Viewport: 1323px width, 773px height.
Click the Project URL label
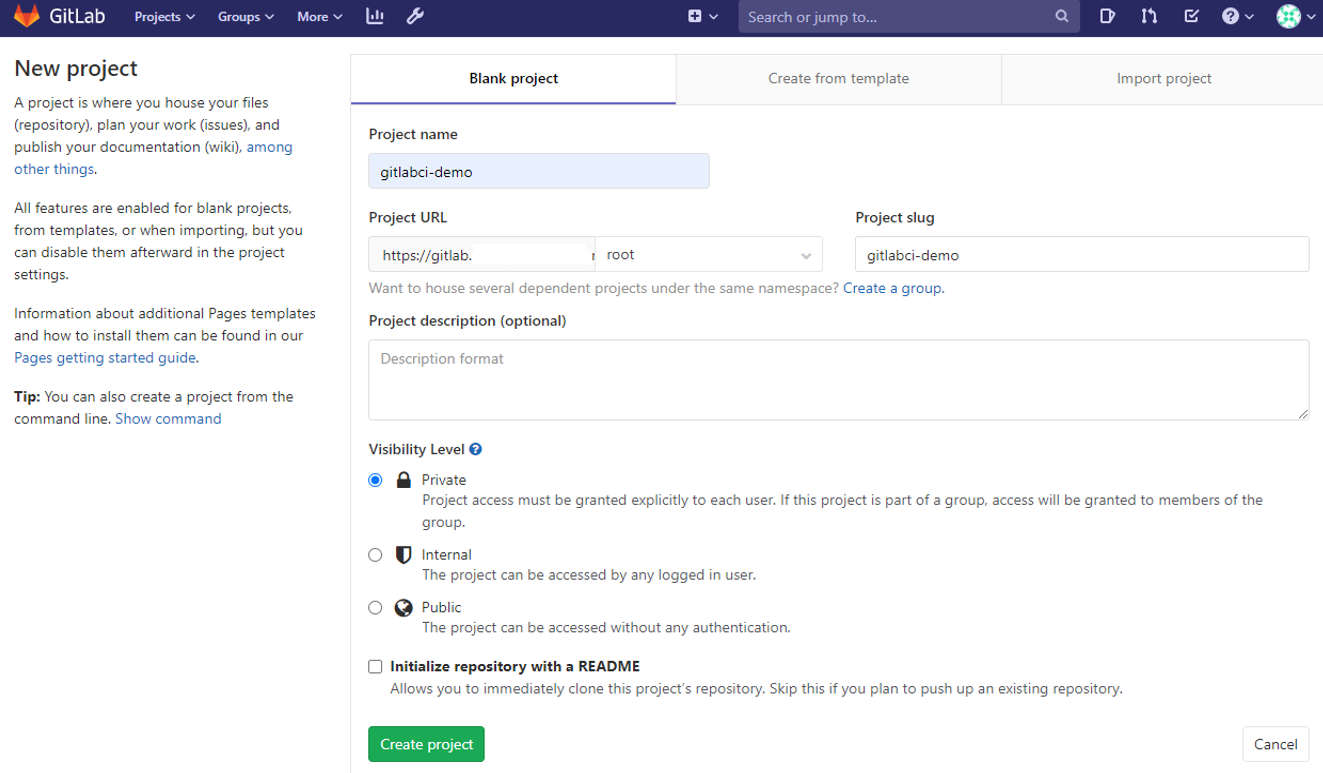(x=408, y=218)
